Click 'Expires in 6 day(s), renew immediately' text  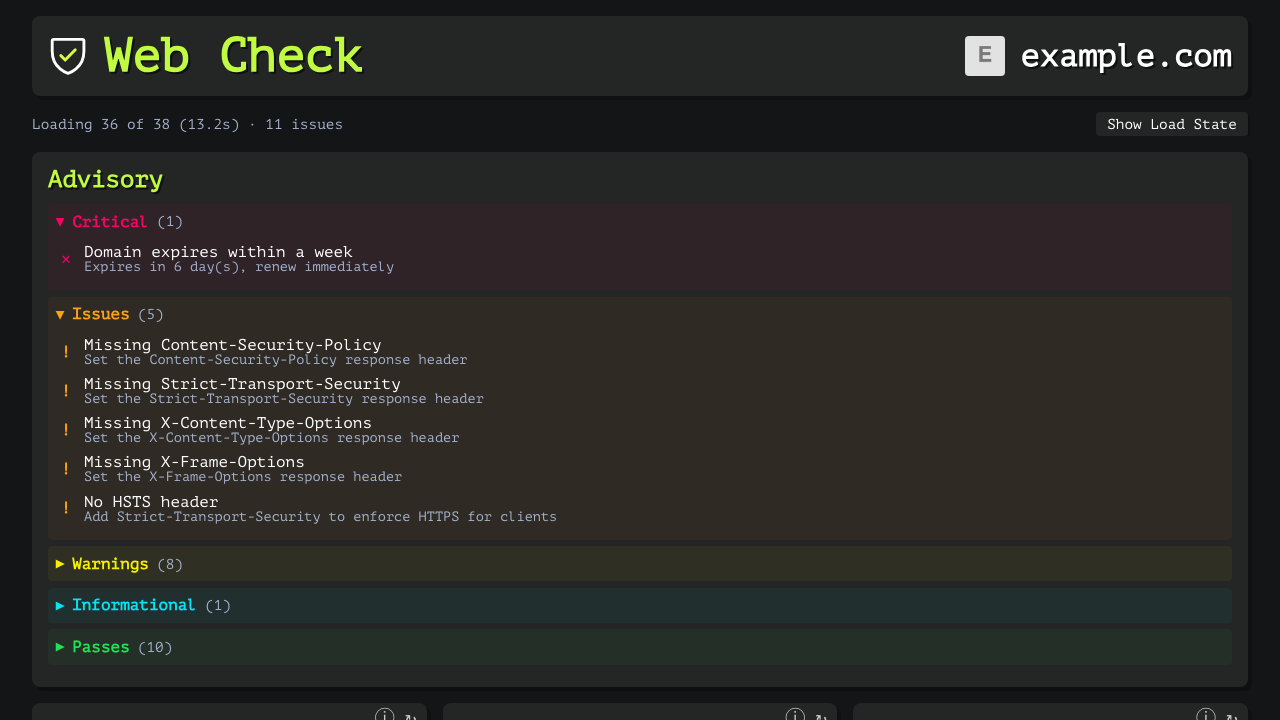click(239, 267)
